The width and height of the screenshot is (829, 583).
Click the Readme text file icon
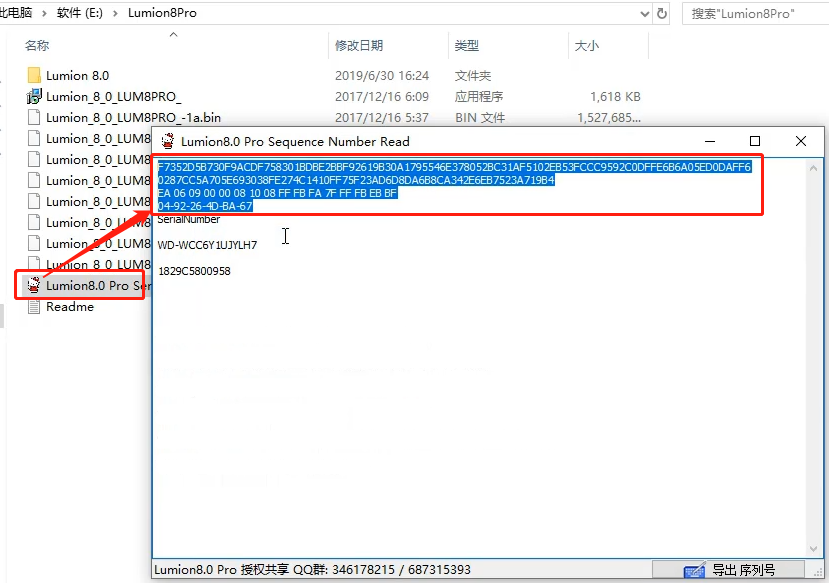pos(34,307)
